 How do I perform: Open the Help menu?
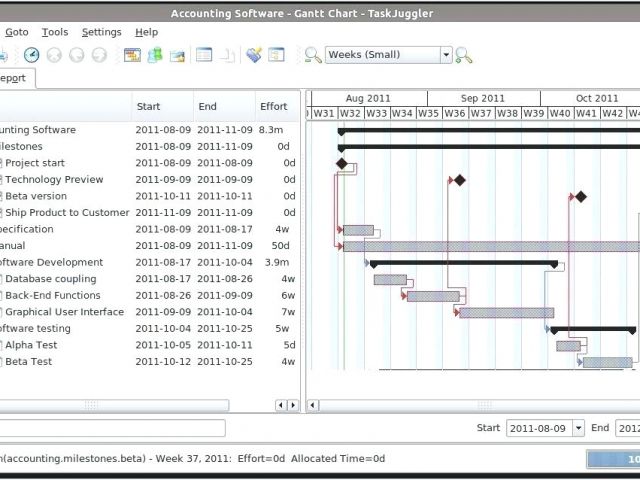click(x=146, y=32)
